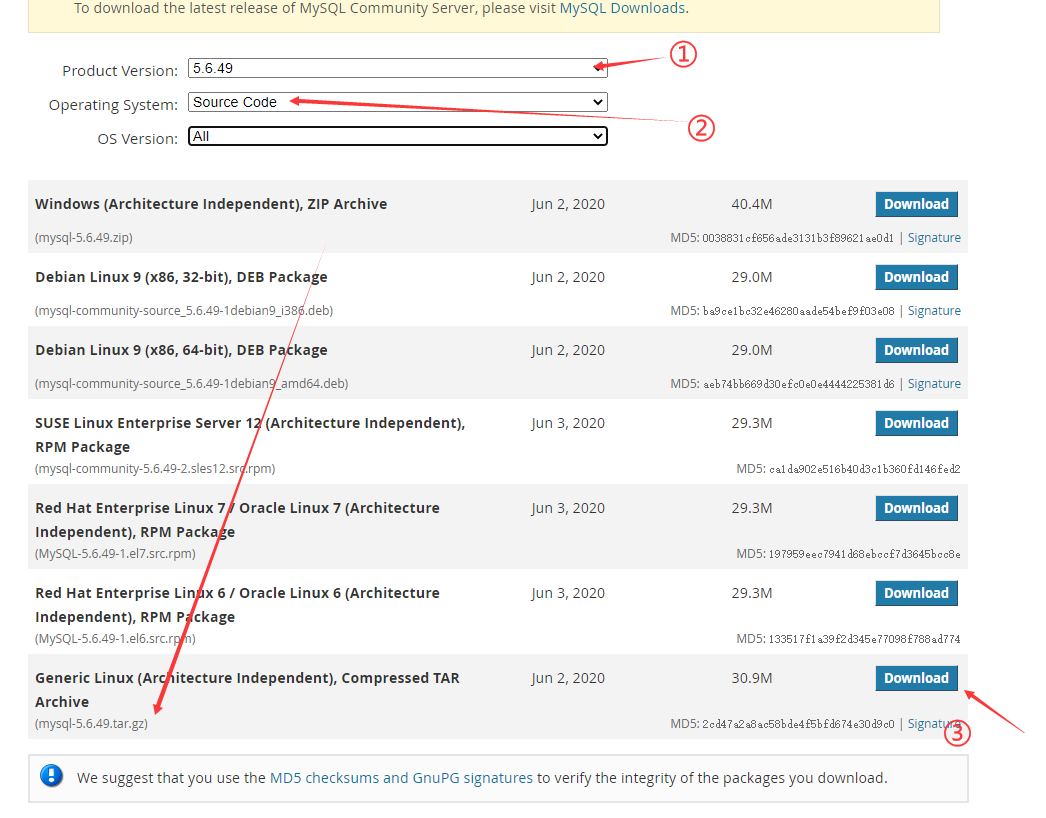The width and height of the screenshot is (1046, 818).
Task: Click the 40.4M file size value
Action: pyautogui.click(x=752, y=204)
